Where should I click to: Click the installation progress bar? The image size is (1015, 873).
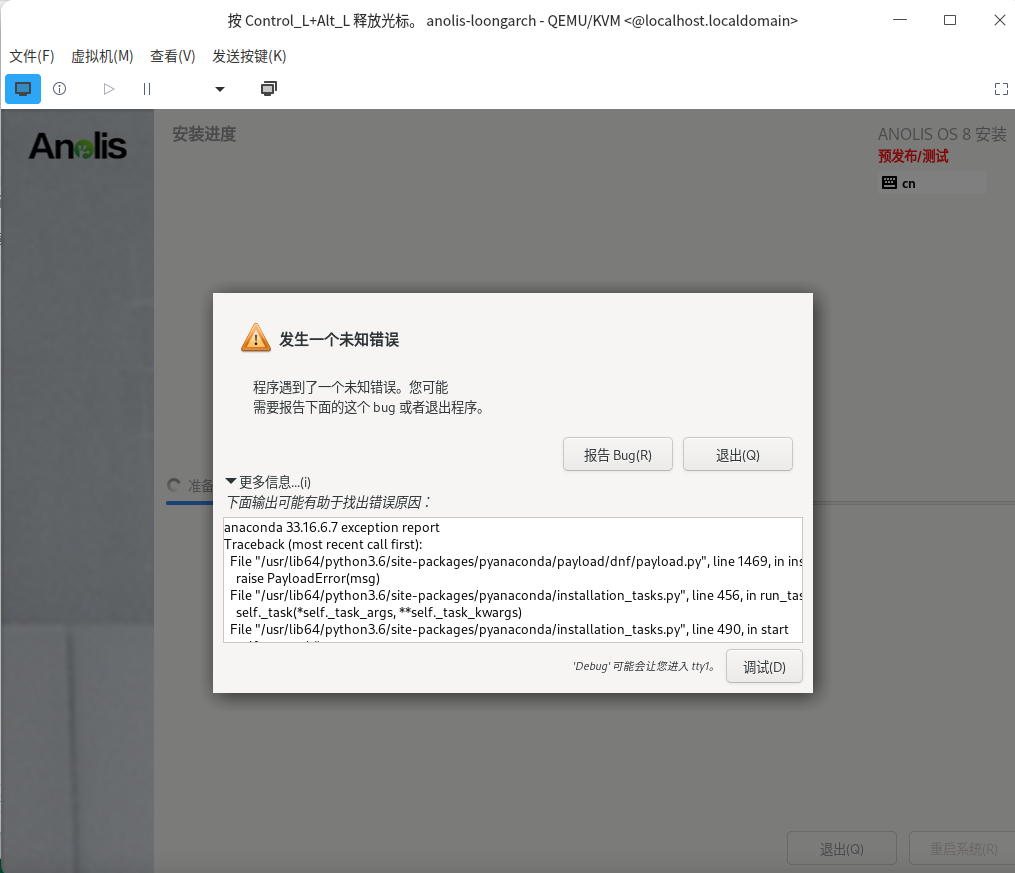point(190,503)
